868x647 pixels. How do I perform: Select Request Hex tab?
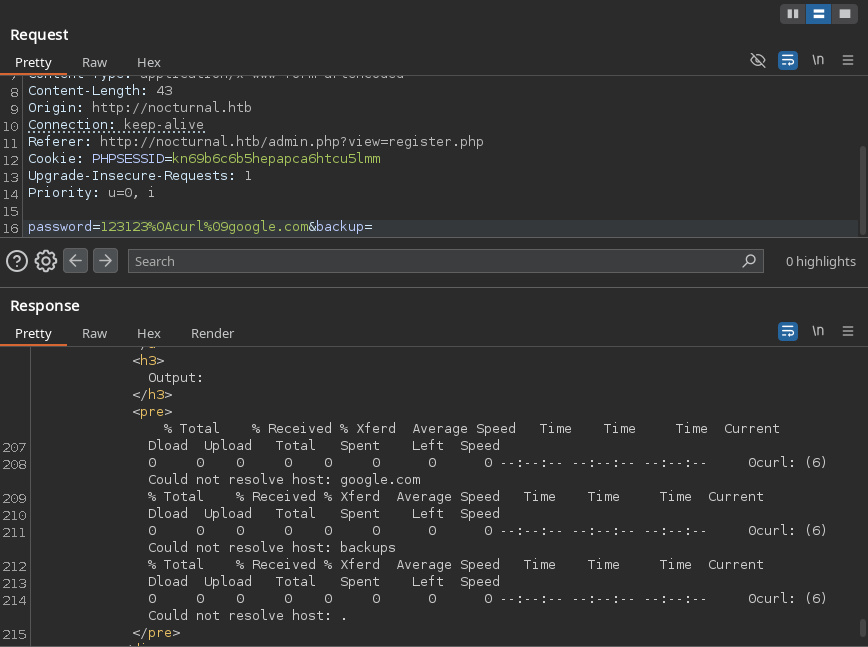pos(149,63)
